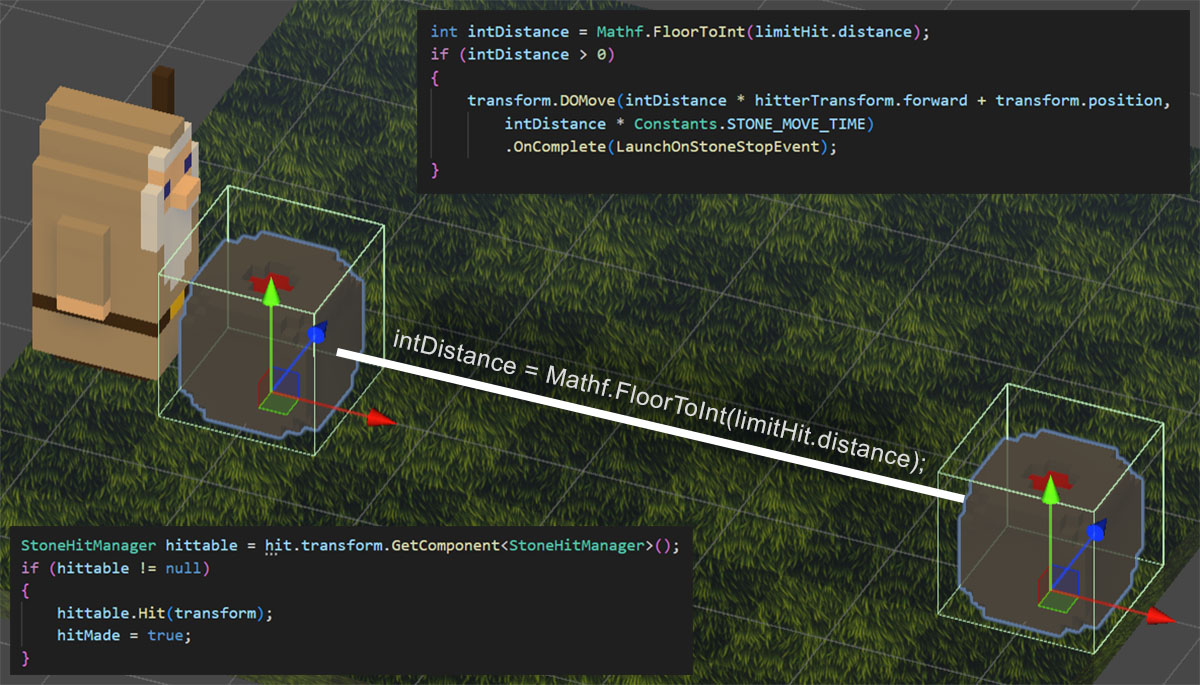
Task: Select left stone's red X-axis arrowhead
Action: (380, 418)
